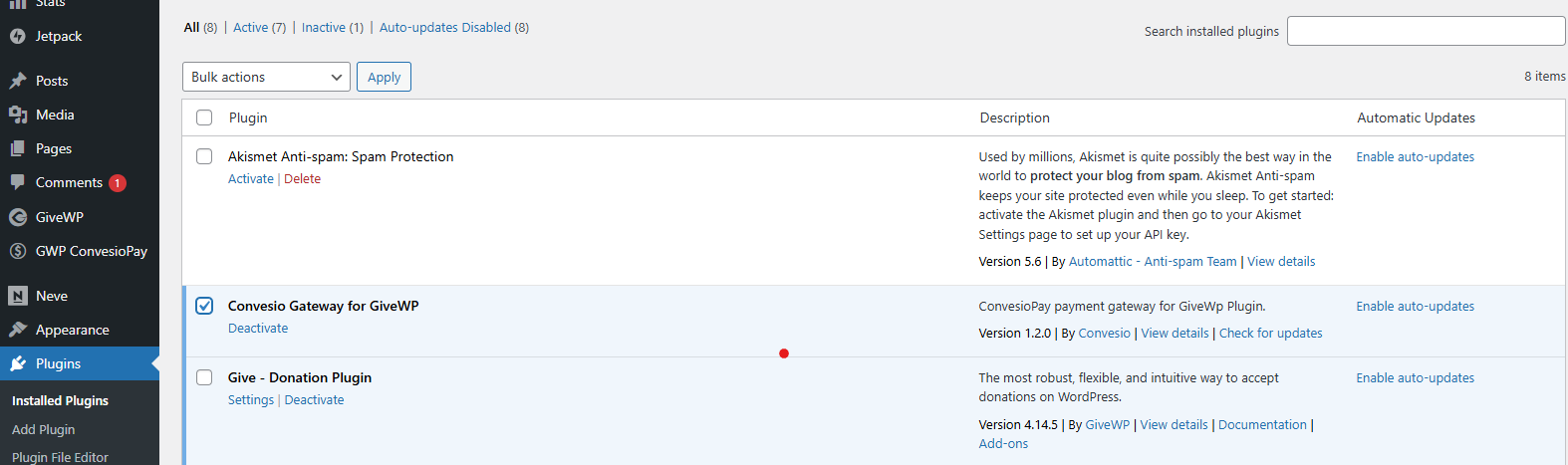Open Media via its sidebar icon

click(18, 115)
